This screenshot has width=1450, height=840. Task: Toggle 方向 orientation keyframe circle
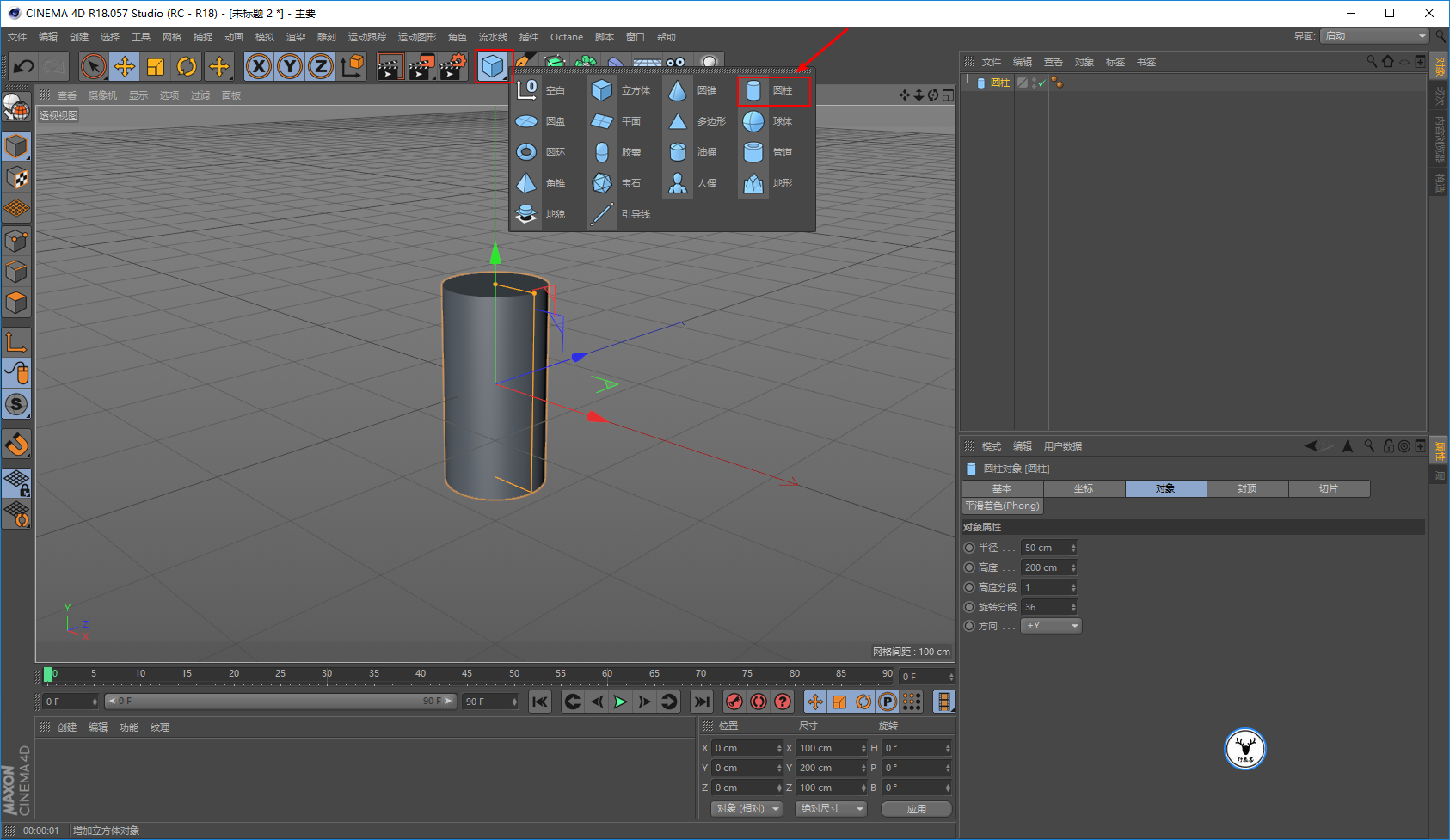[x=969, y=626]
